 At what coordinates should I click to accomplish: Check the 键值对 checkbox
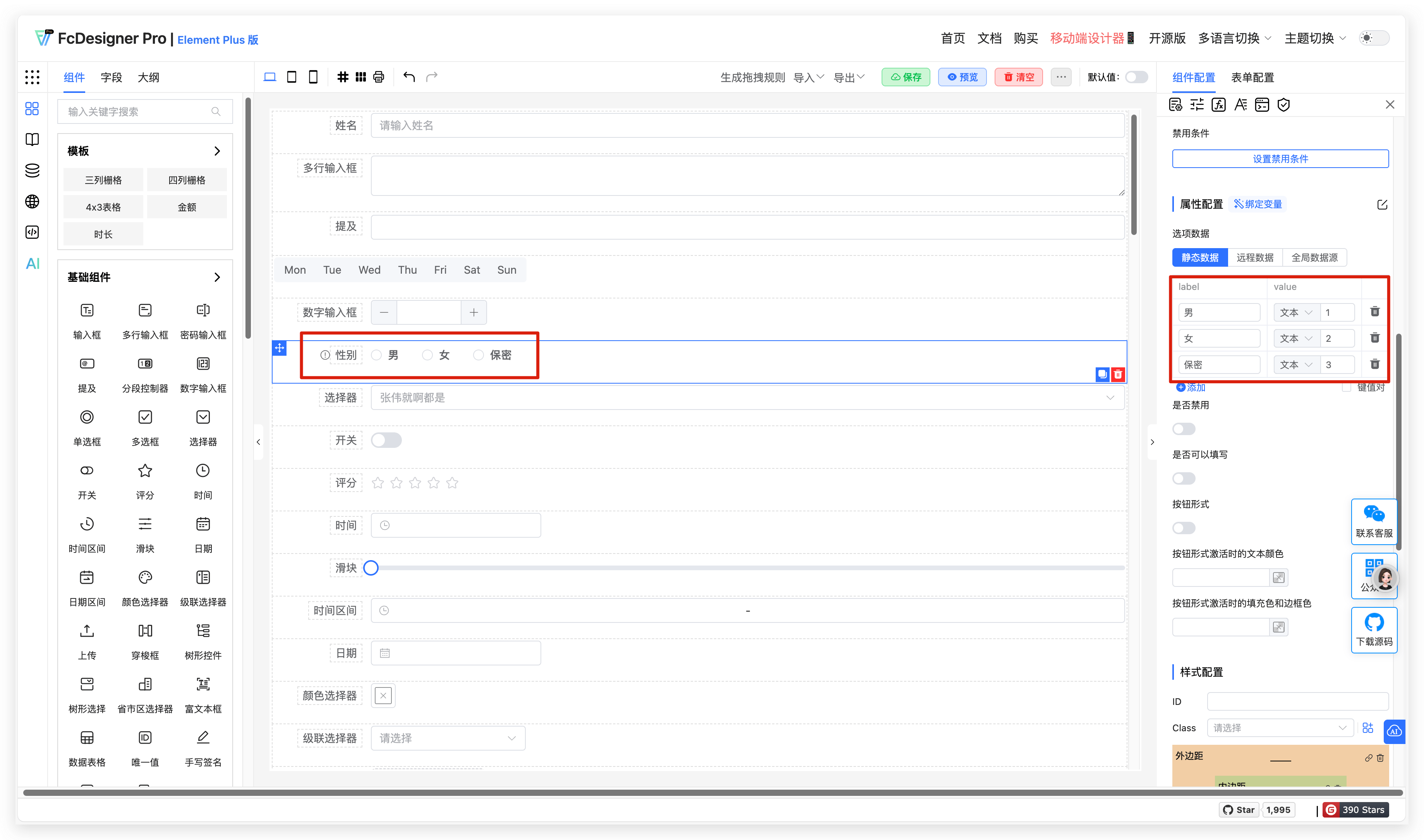coord(1347,387)
